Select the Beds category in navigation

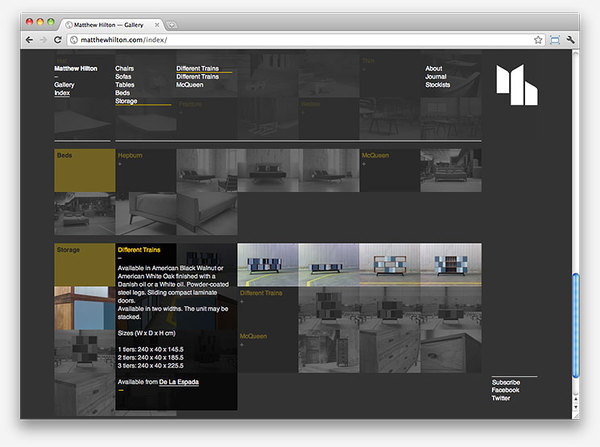122,93
